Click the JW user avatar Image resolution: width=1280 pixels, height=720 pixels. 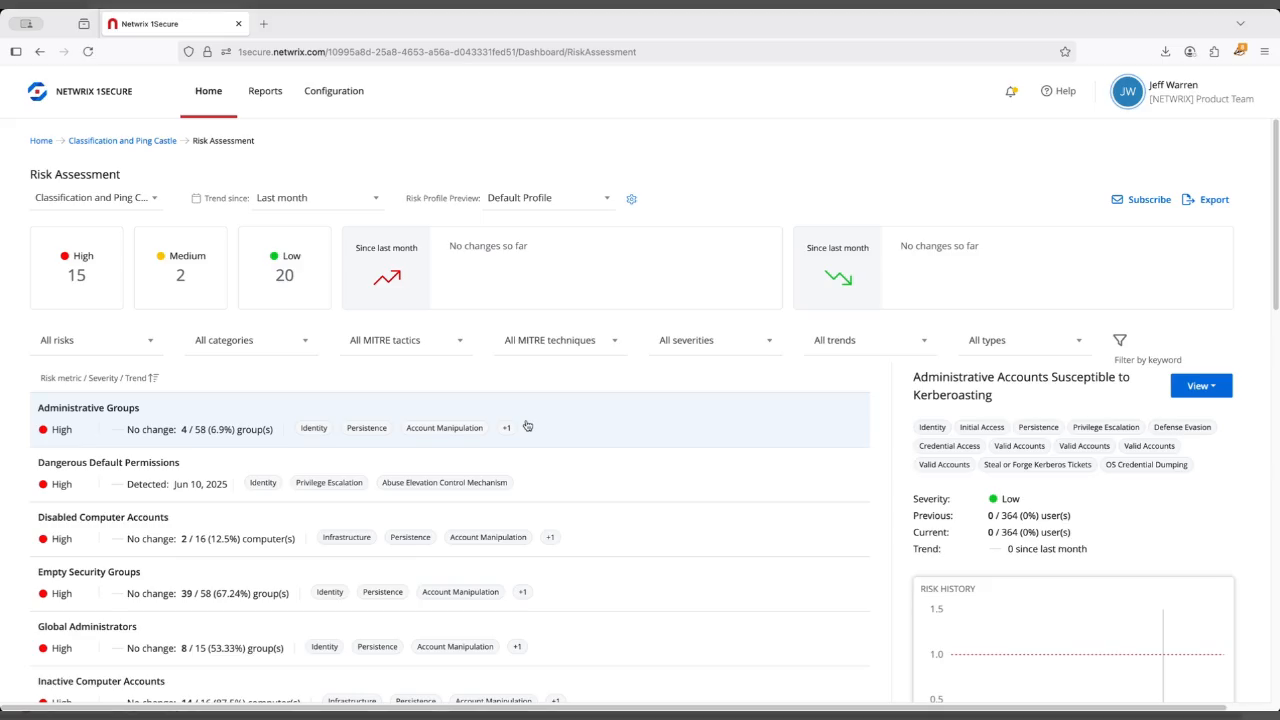[1127, 91]
